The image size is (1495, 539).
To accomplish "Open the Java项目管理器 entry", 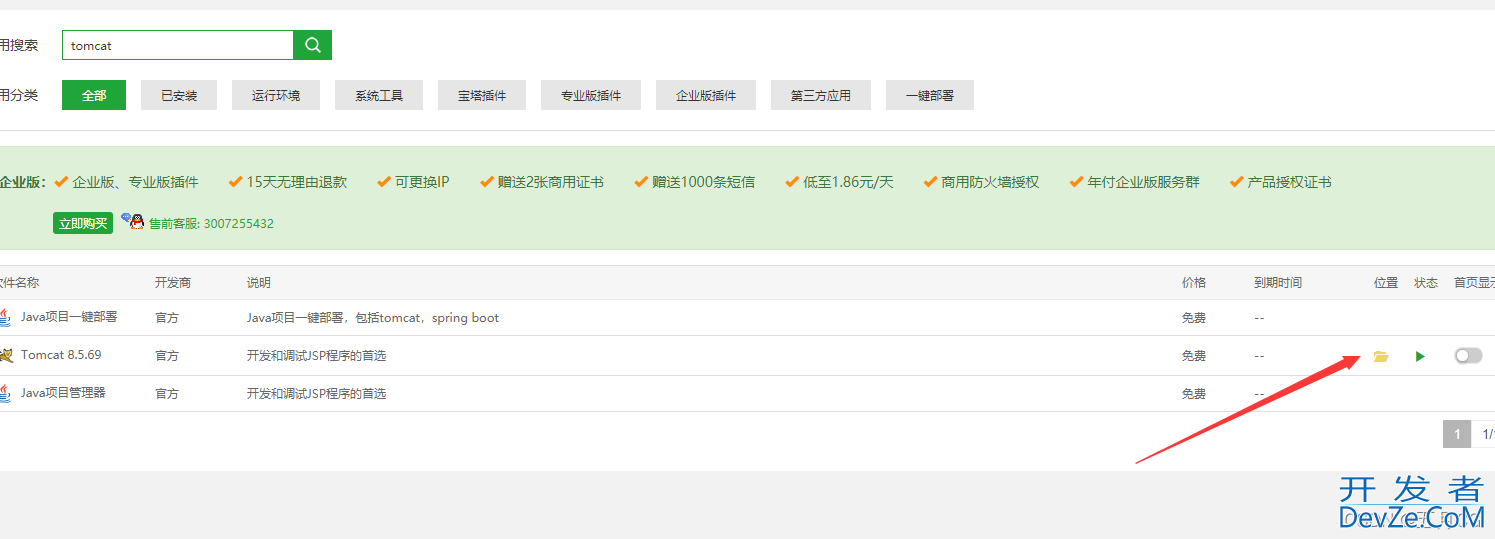I will [63, 393].
